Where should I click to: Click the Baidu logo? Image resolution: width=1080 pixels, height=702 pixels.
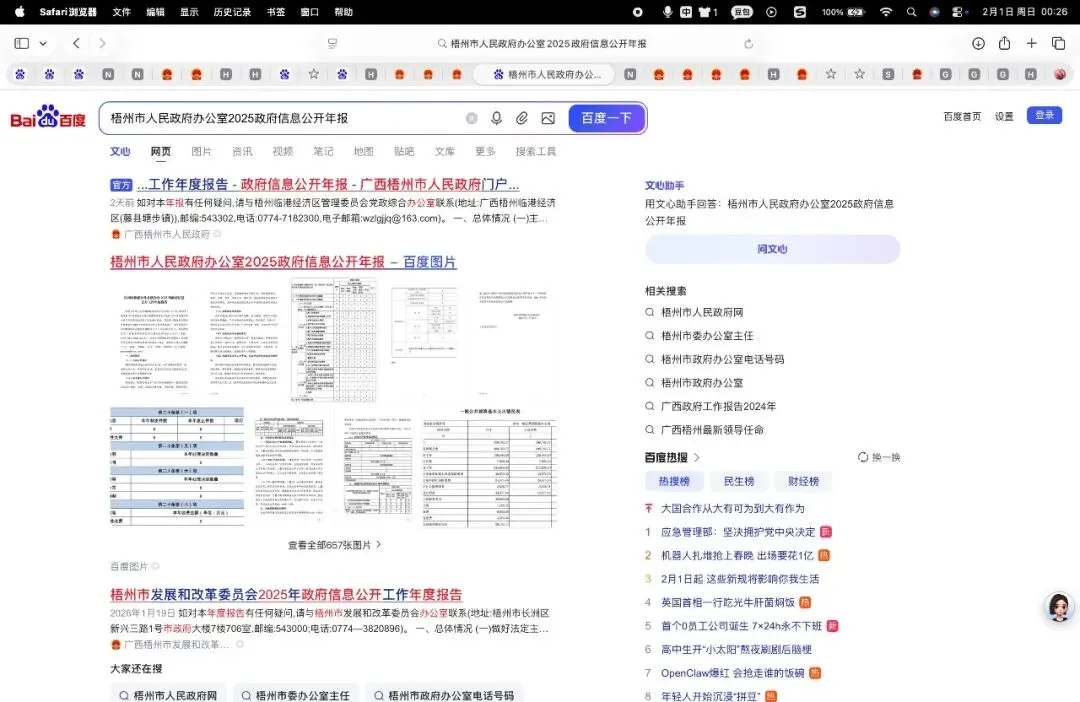[x=48, y=117]
